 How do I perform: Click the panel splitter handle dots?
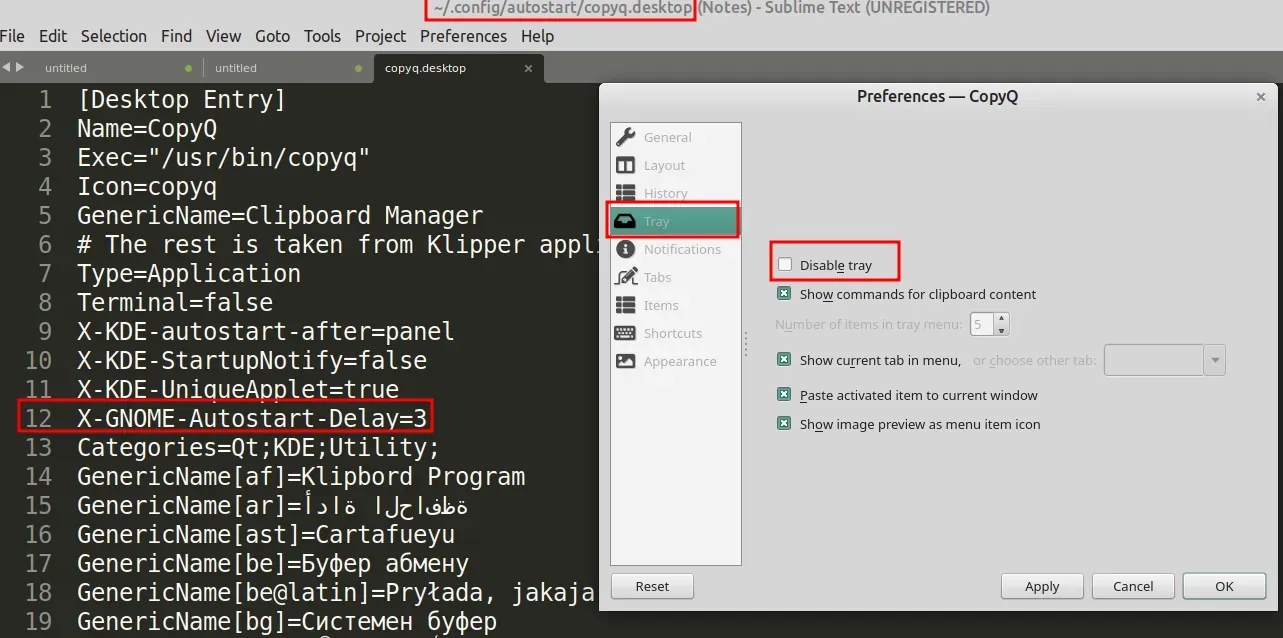(x=746, y=344)
